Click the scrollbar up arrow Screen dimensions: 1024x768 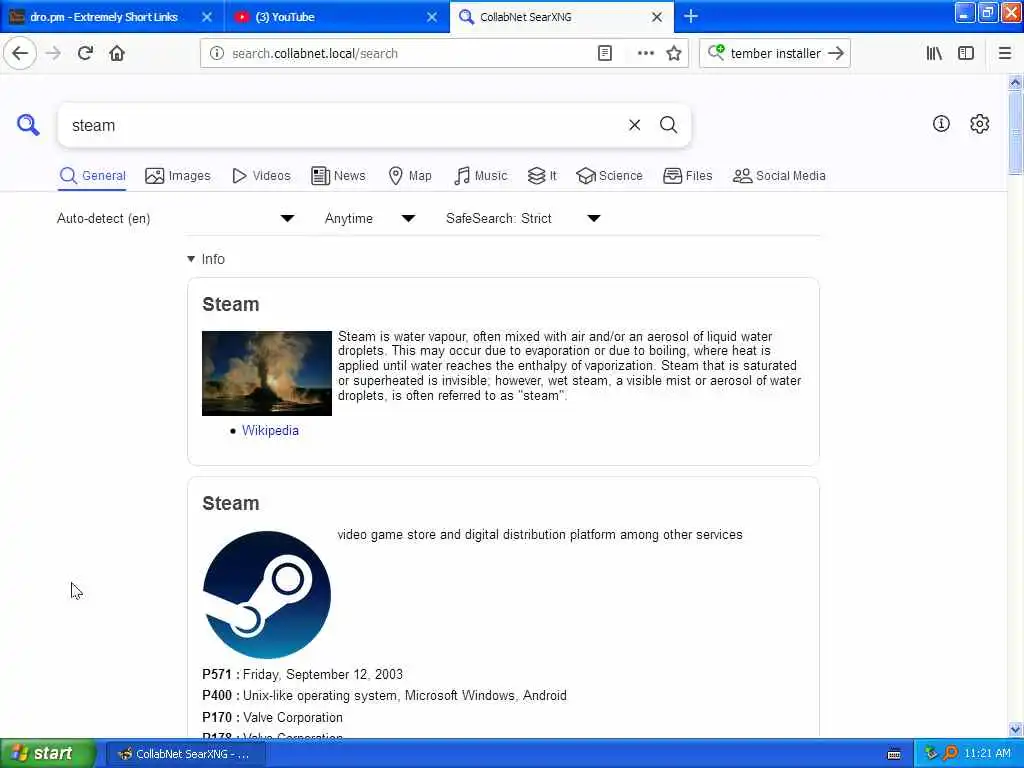point(1015,82)
